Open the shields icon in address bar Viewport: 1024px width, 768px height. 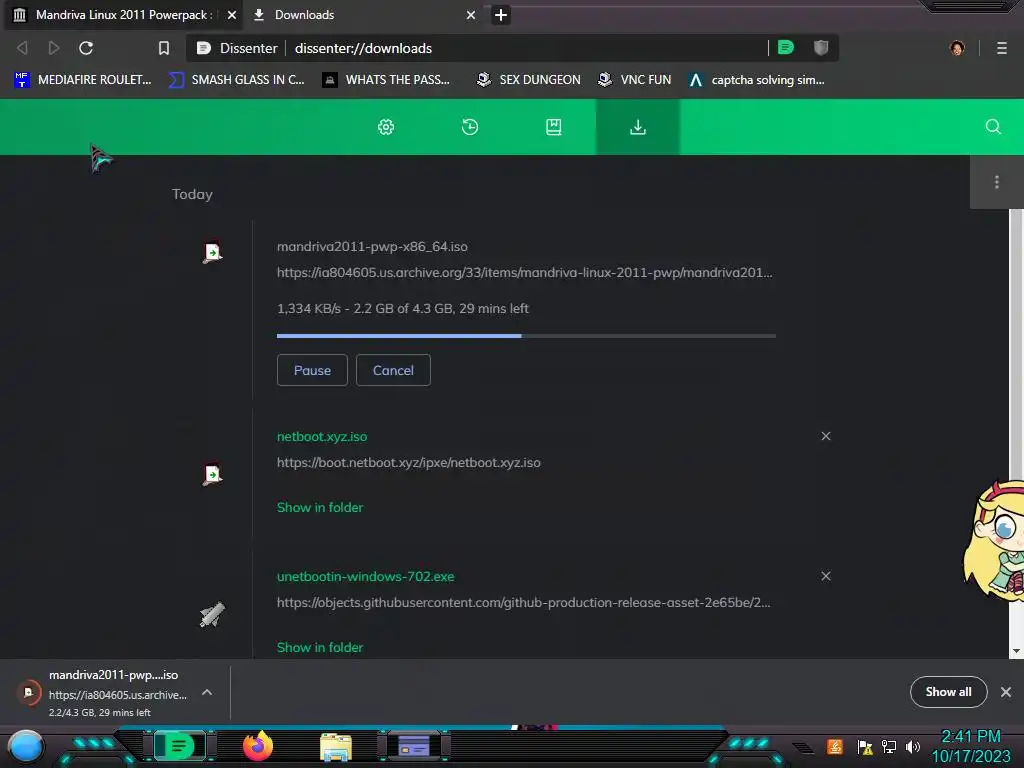coord(821,48)
